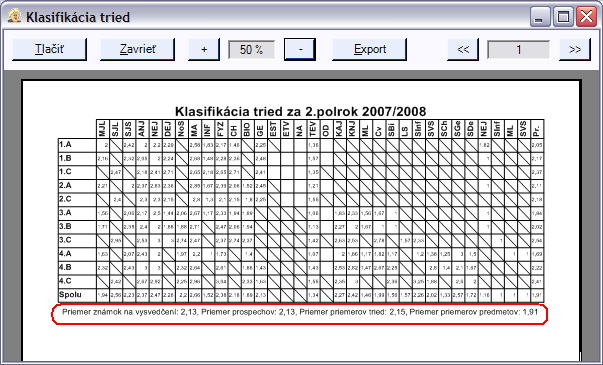Screen dimensions: 603x365
Task: Click the GE column header
Action: point(261,129)
